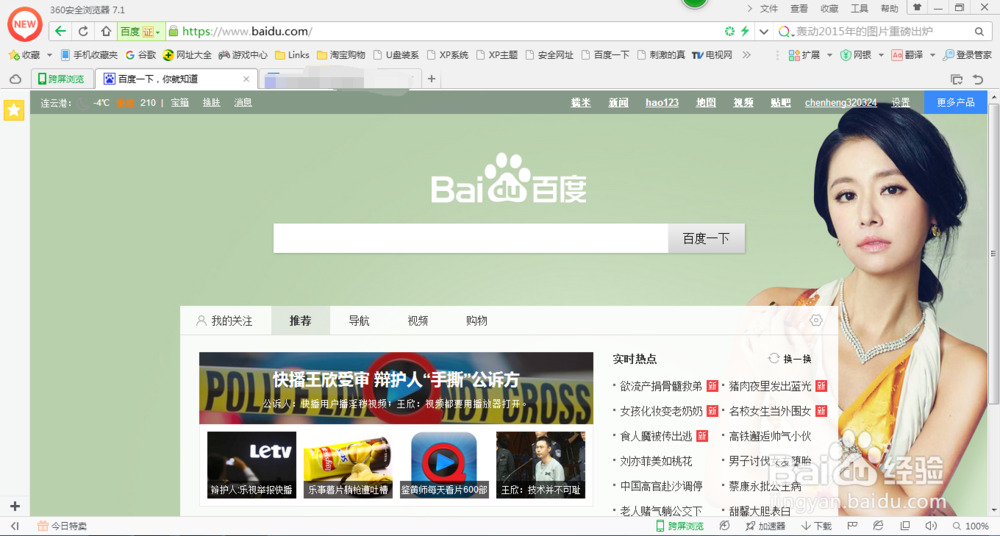Viewport: 1000px width, 536px height.
Task: Open the 登录管家 login manager
Action: [967, 55]
